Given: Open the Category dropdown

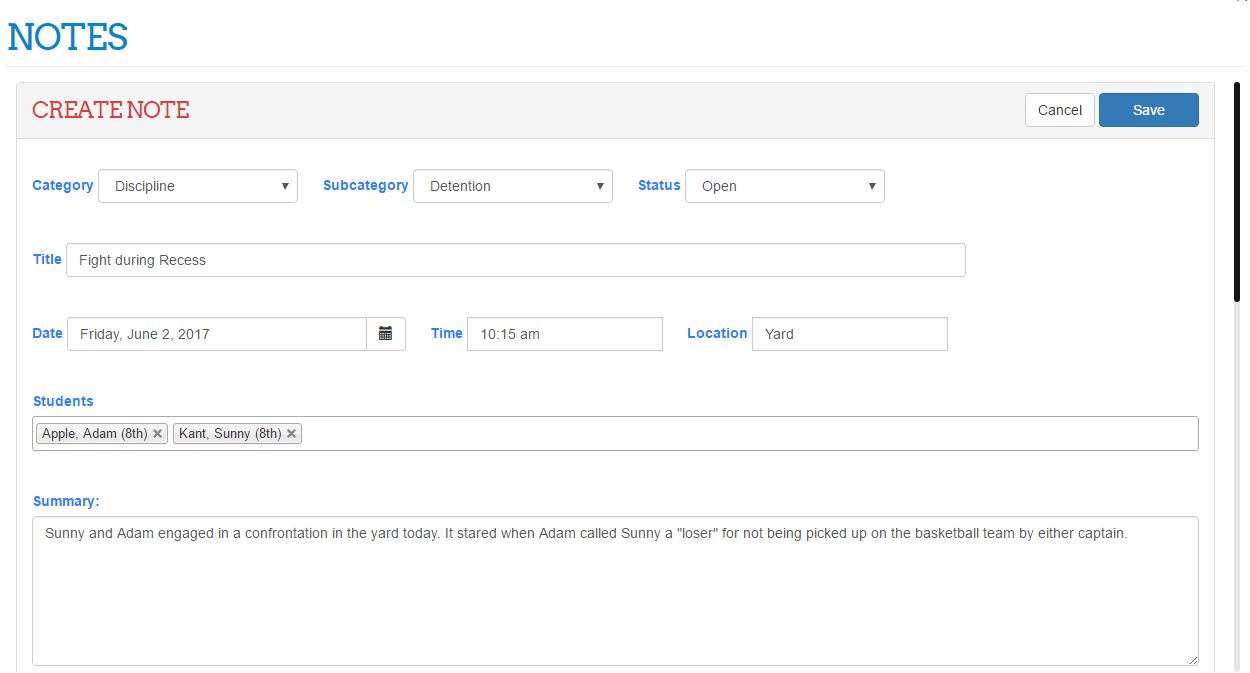Looking at the screenshot, I should tap(197, 186).
